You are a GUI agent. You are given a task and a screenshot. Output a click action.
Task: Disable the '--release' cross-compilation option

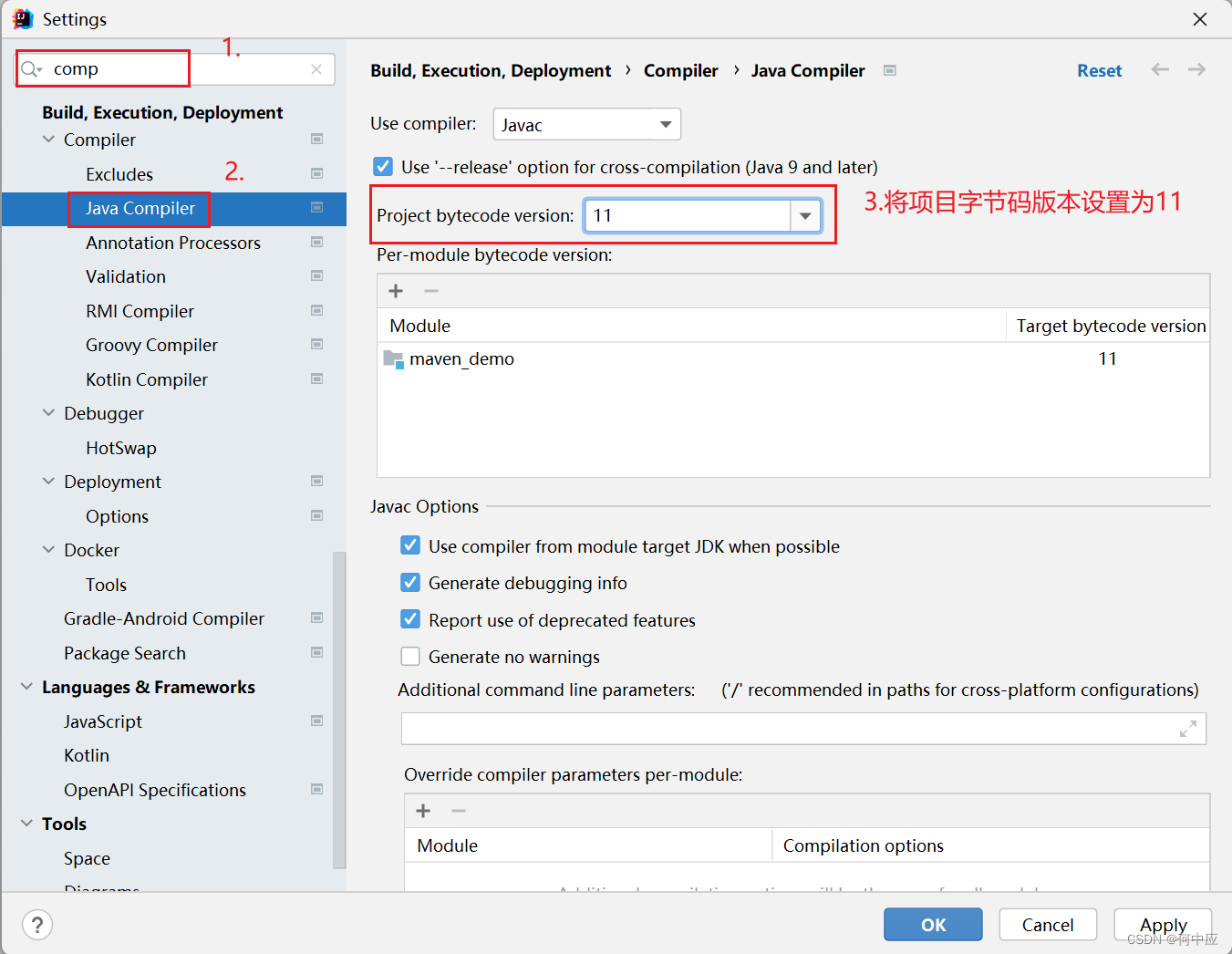coord(383,167)
